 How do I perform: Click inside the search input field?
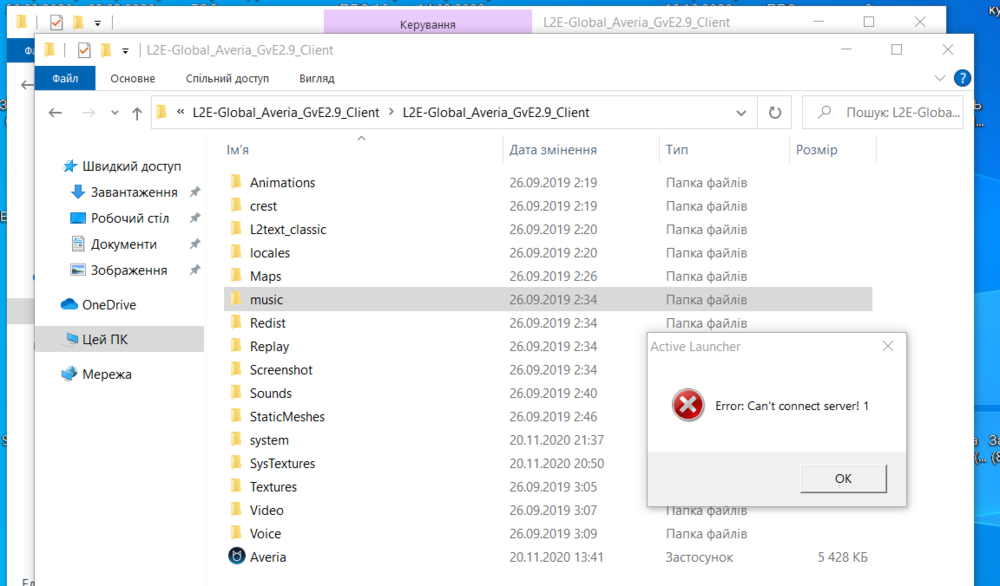(890, 112)
